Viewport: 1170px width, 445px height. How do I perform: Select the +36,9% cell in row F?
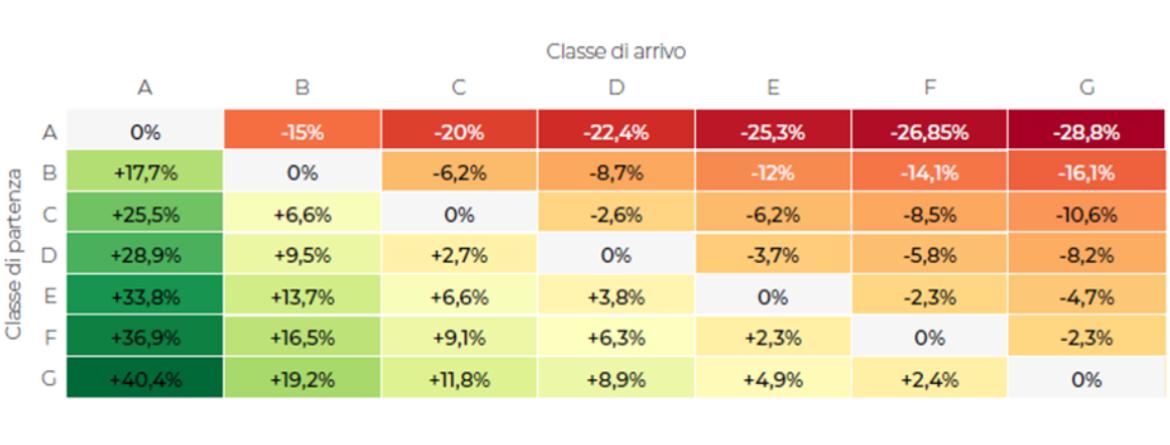click(x=145, y=338)
